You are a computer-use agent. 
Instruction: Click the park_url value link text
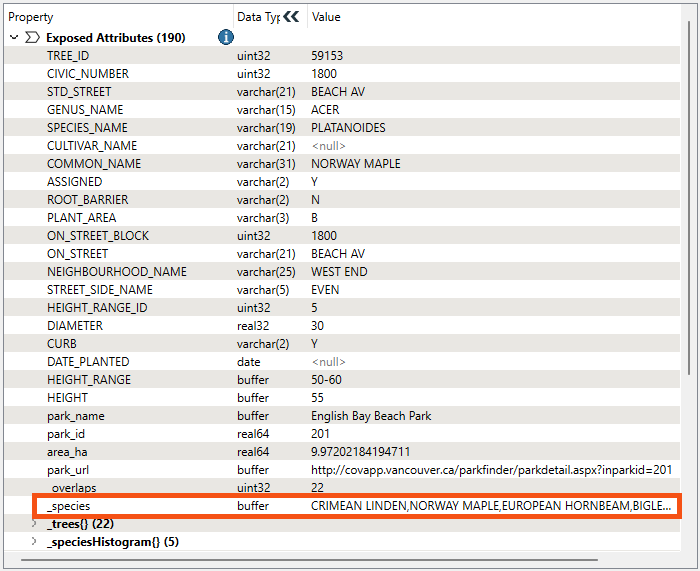click(491, 470)
